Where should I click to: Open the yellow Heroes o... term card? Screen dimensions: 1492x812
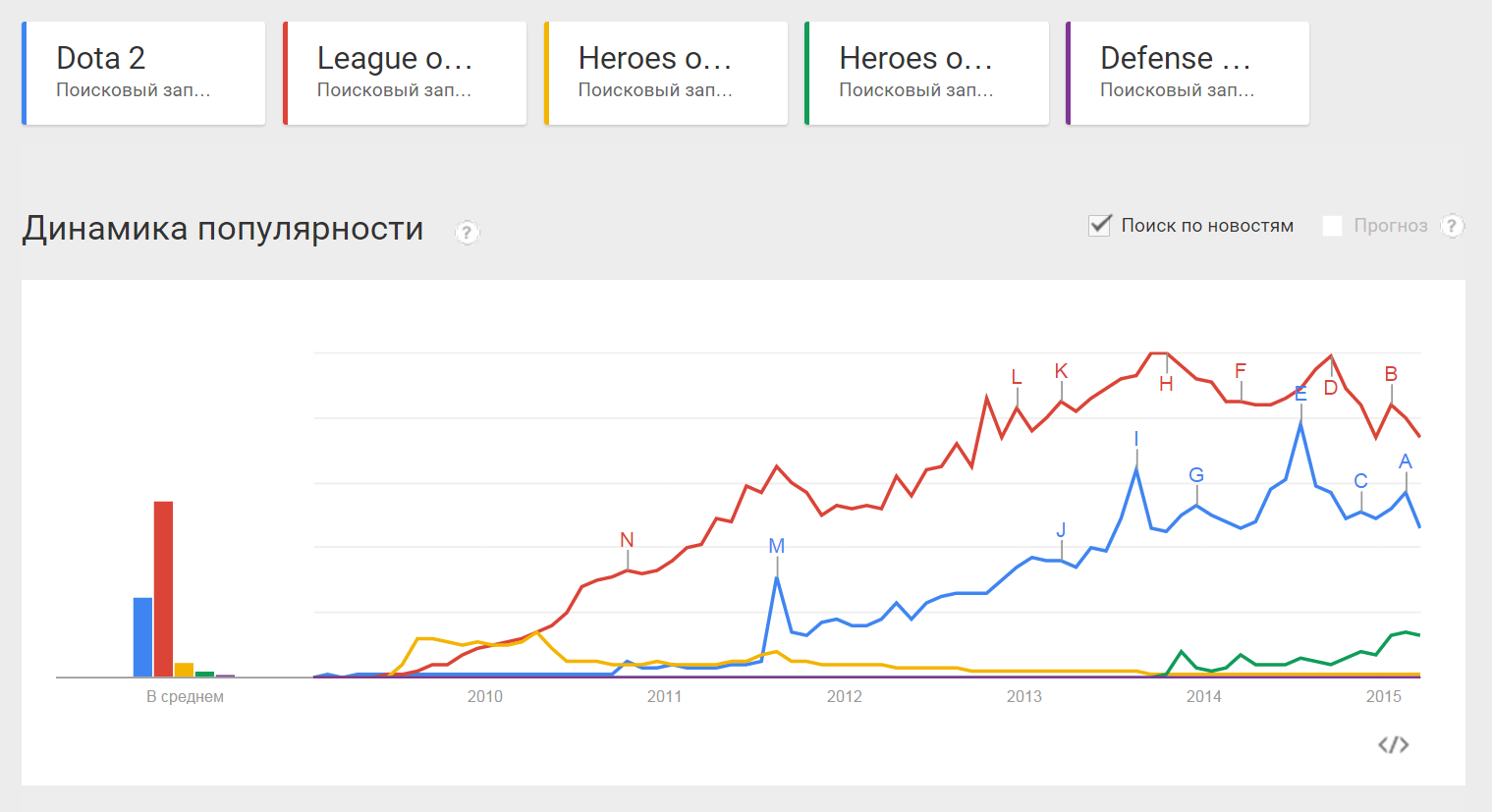[666, 74]
